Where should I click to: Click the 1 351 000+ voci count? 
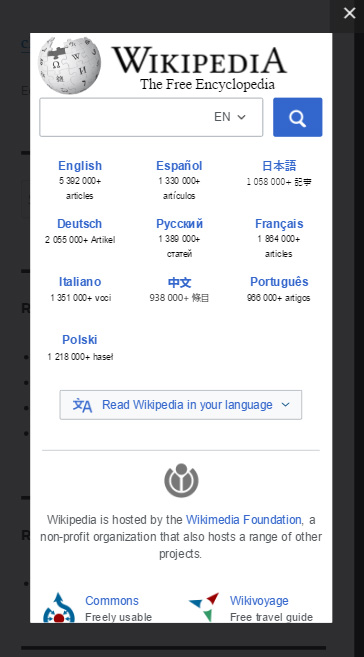coord(80,298)
